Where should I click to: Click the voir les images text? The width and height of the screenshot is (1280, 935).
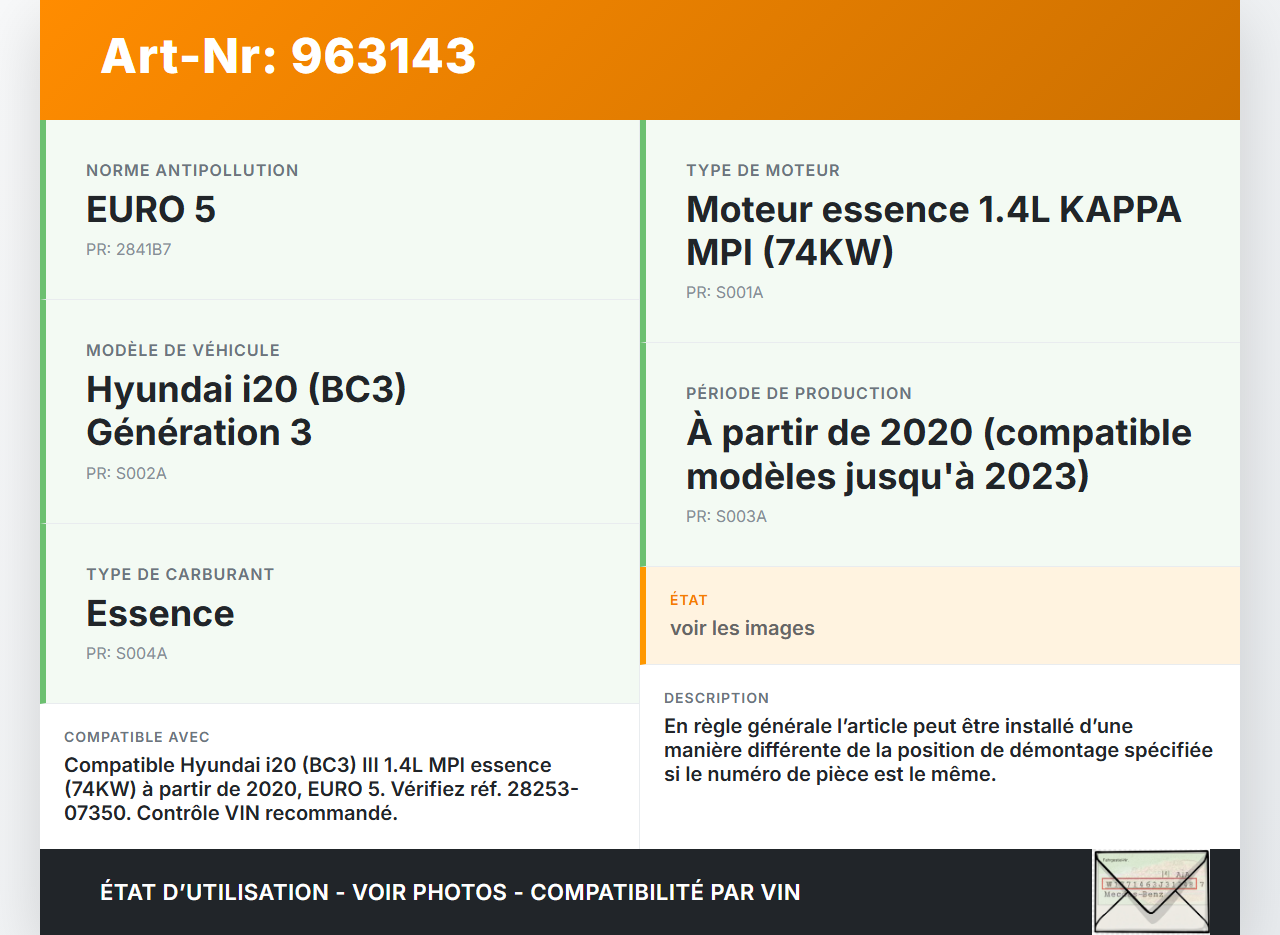click(x=742, y=628)
